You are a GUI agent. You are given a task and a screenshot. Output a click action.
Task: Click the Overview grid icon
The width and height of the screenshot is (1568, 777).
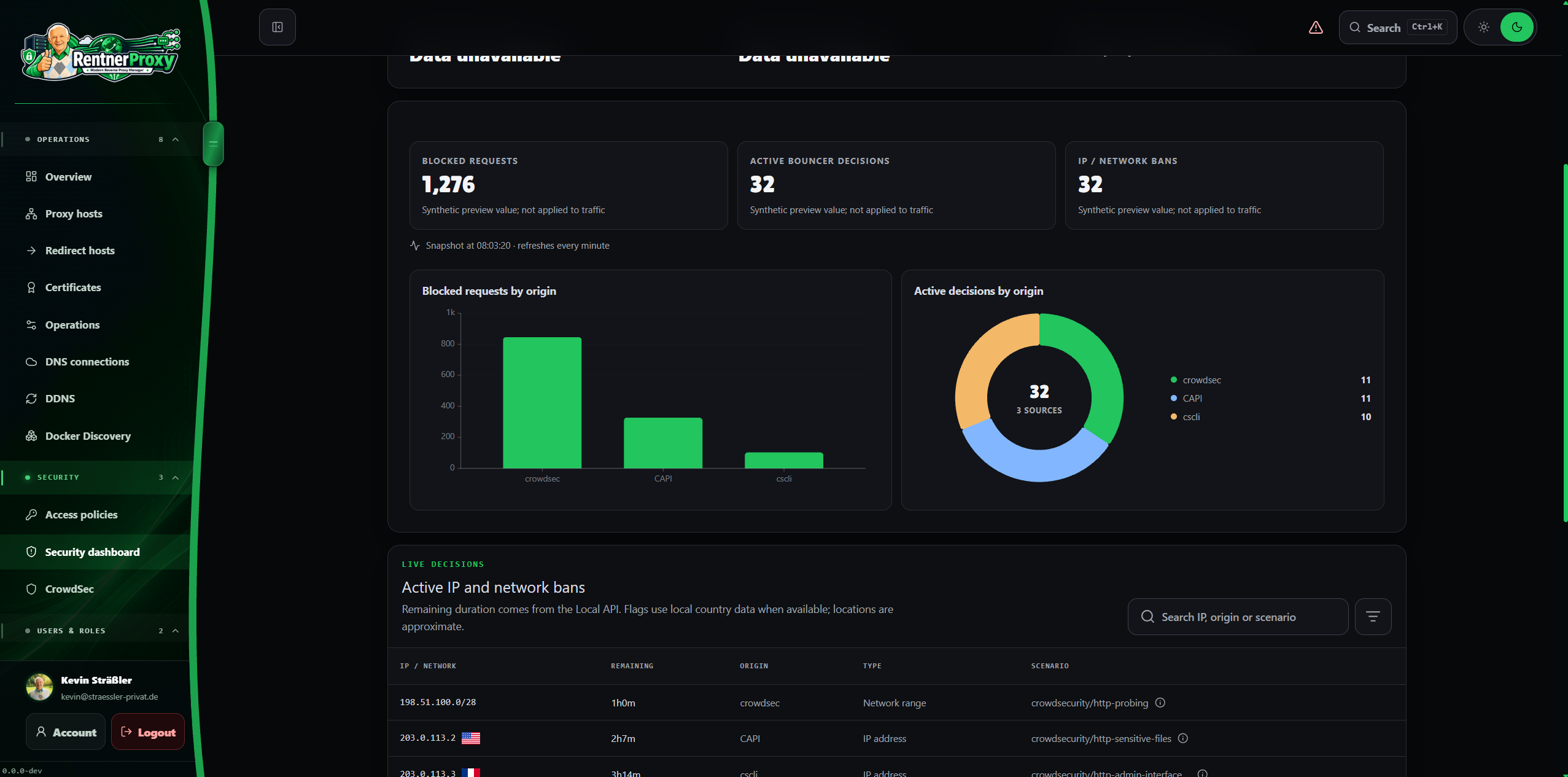[x=31, y=177]
